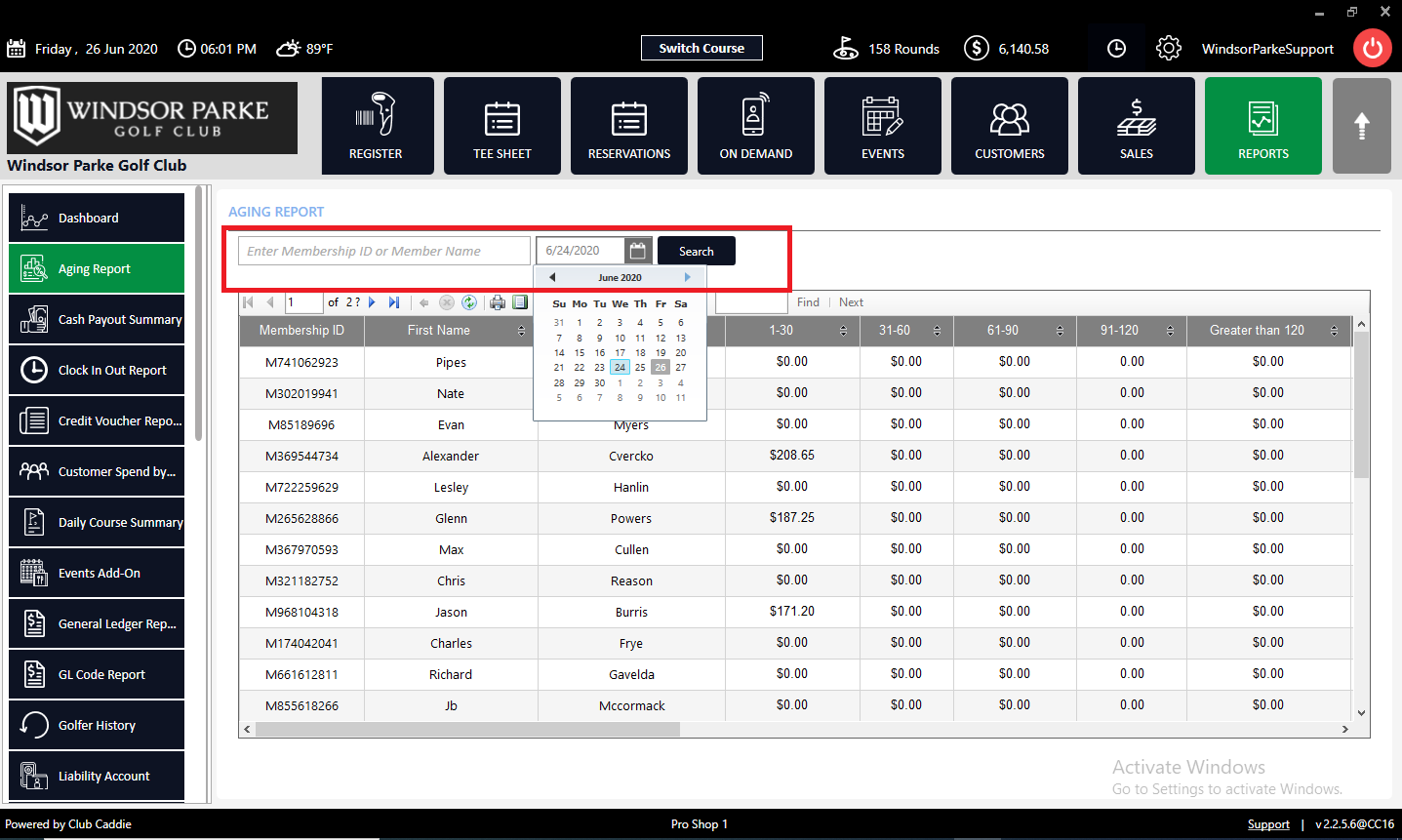Click the dollar sign revenue icon

[977, 48]
